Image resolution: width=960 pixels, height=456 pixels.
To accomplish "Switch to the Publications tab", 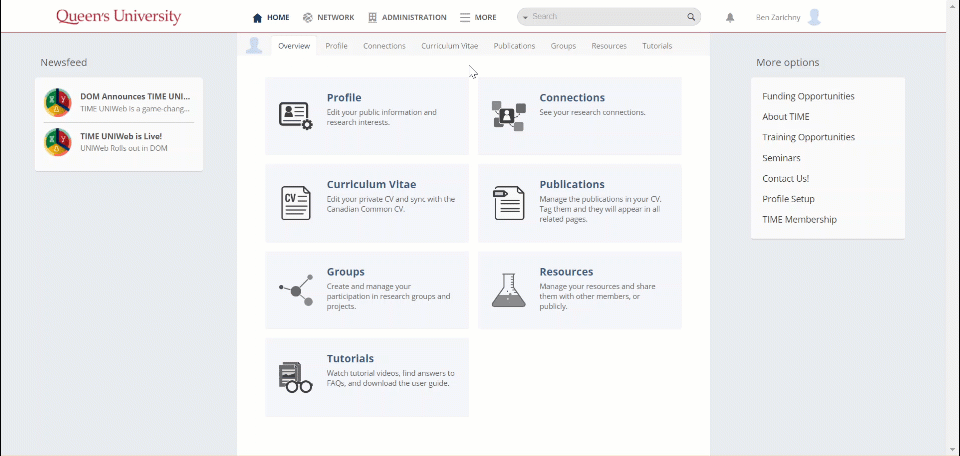I will click(514, 46).
